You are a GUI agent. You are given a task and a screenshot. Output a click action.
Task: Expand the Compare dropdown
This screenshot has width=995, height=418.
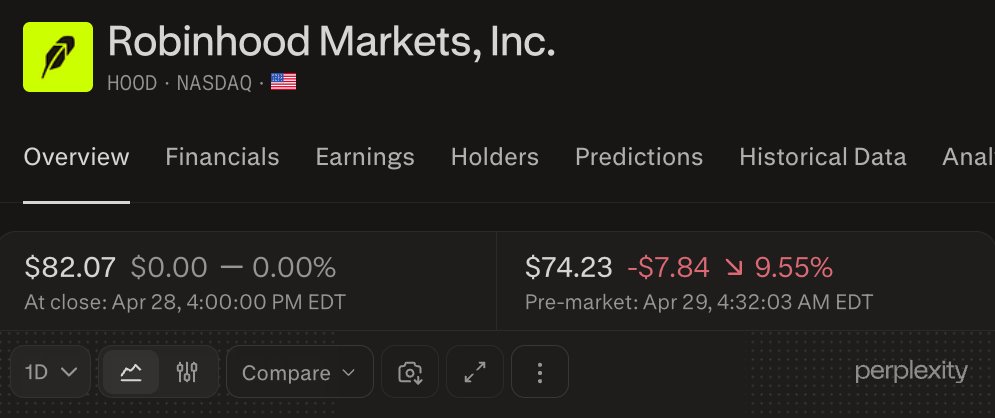(x=300, y=372)
